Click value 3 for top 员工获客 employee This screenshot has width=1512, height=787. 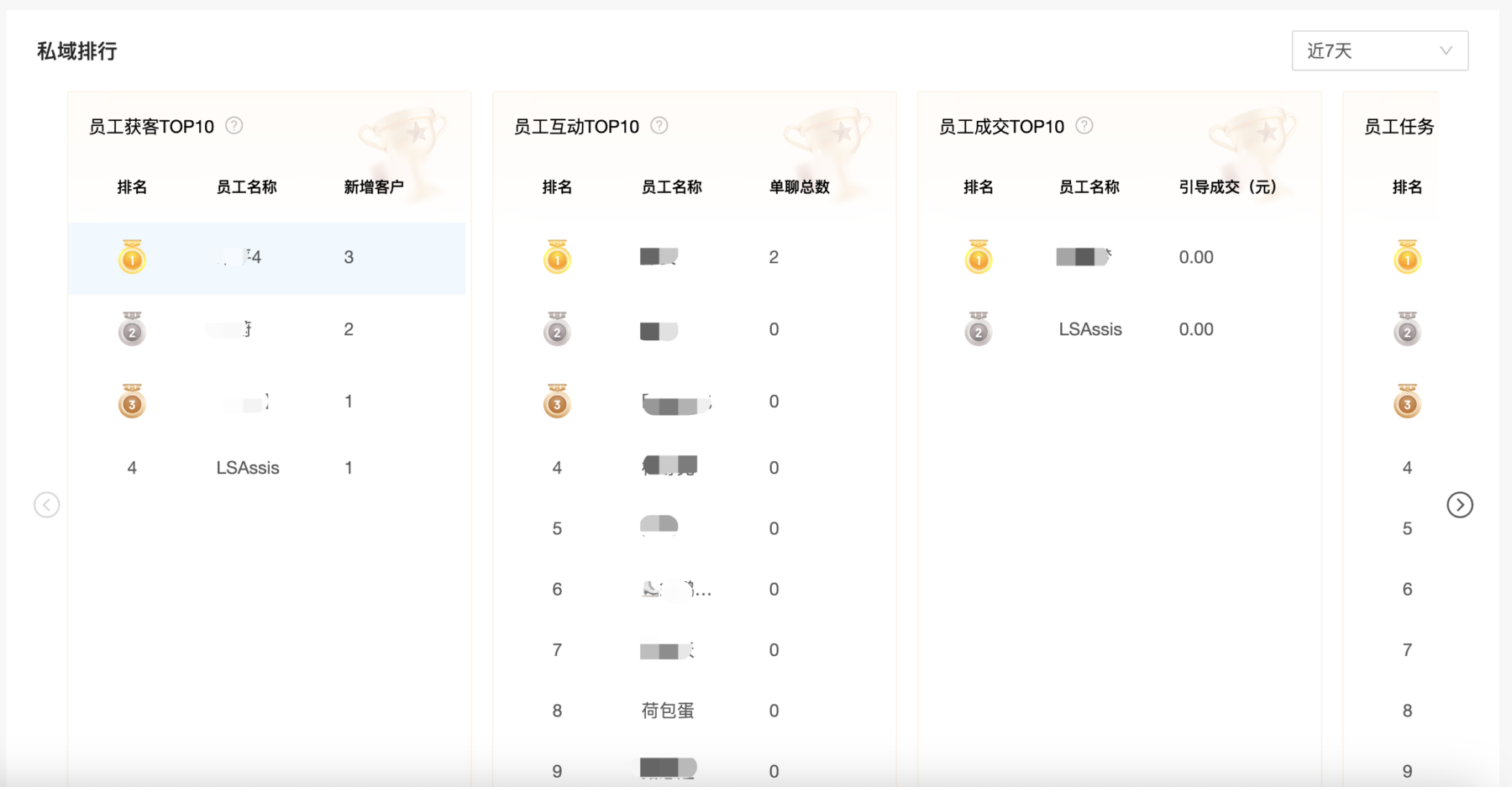tap(349, 257)
